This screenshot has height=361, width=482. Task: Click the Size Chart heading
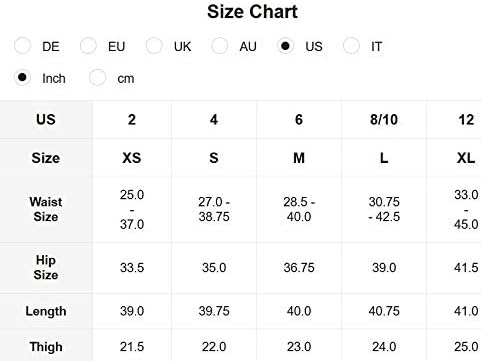click(252, 12)
